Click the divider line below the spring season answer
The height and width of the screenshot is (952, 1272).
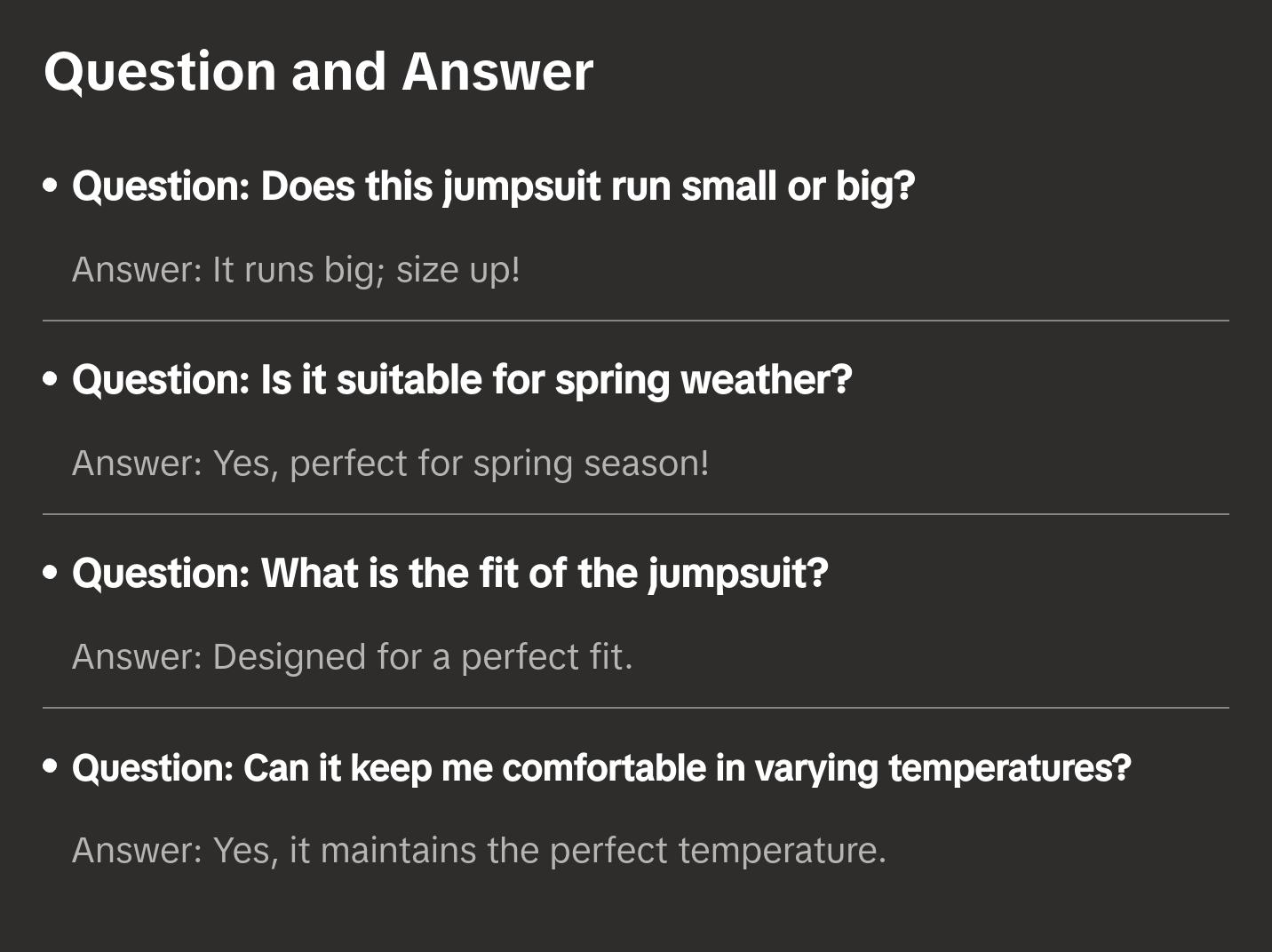point(635,514)
